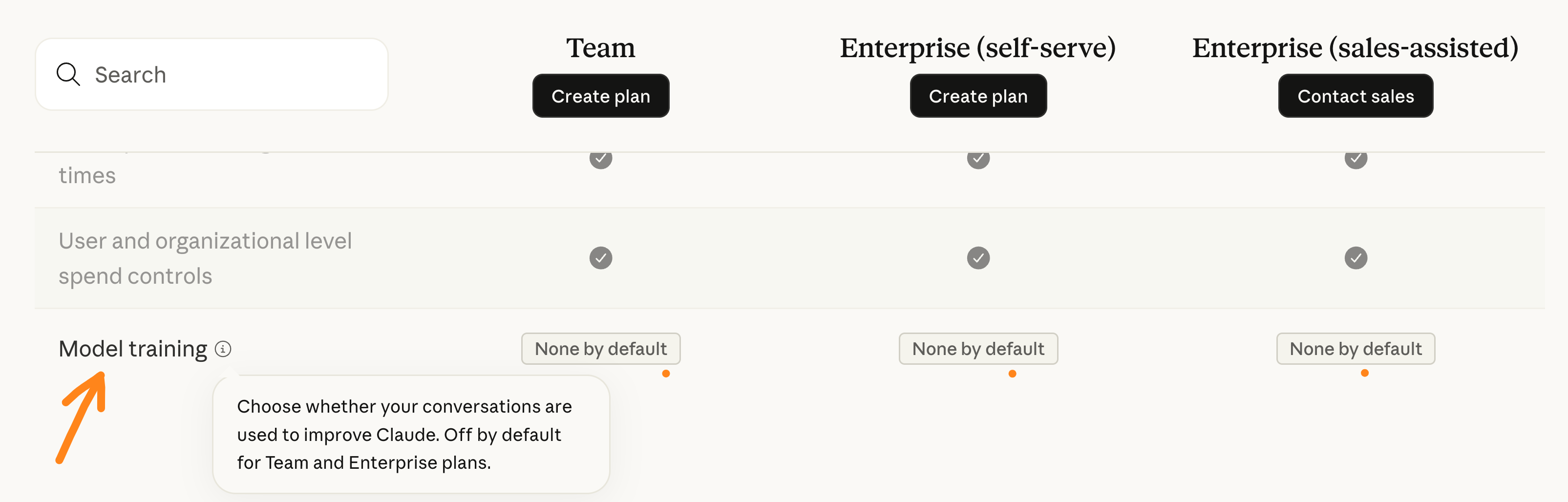1568x502 pixels.
Task: Click the User and organizational spend controls label
Action: pos(205,258)
